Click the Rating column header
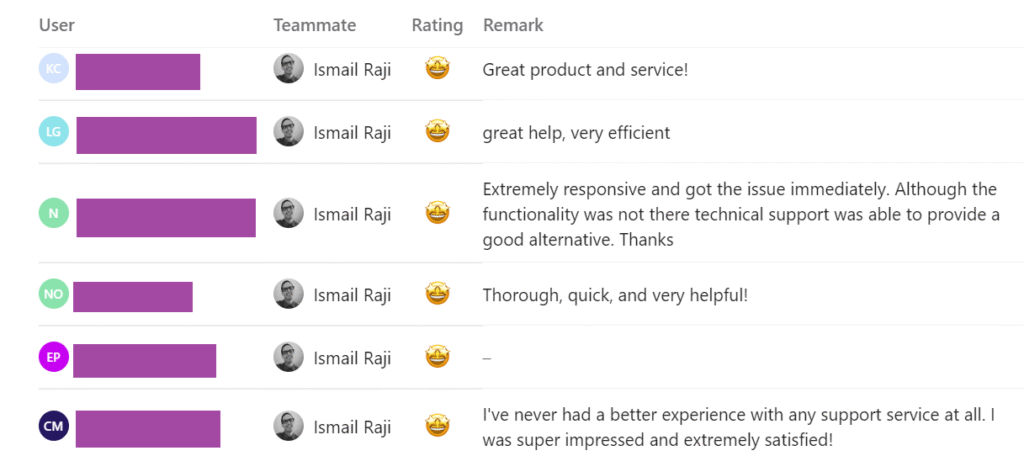 click(437, 25)
